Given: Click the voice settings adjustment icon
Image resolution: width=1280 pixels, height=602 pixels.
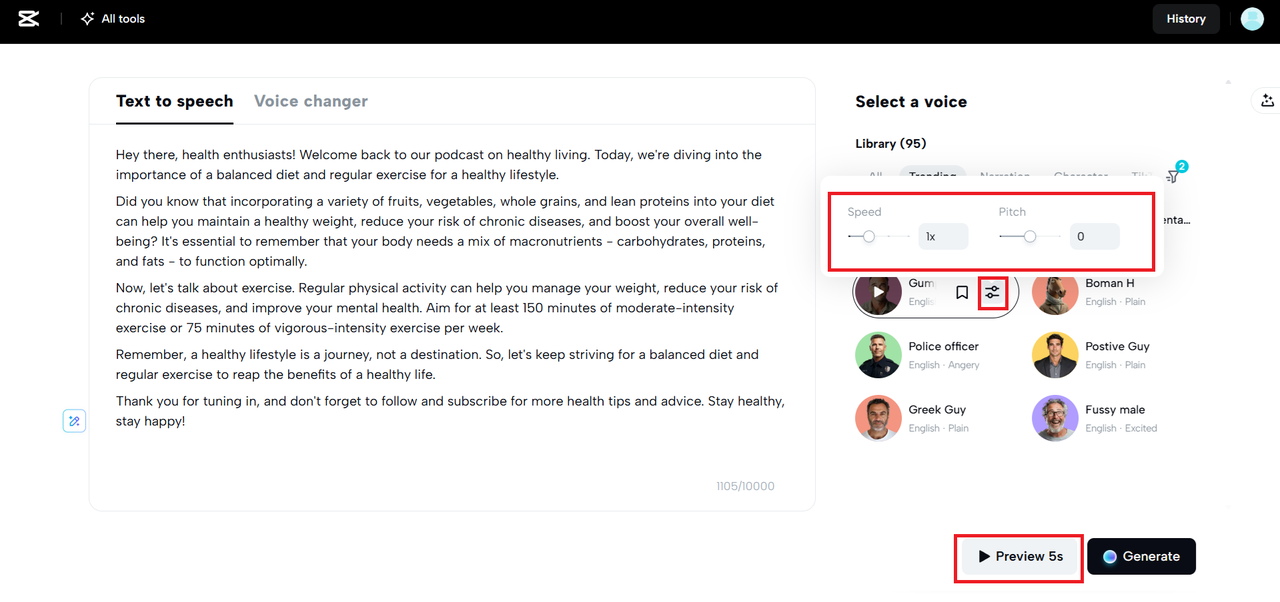Looking at the screenshot, I should pos(992,293).
